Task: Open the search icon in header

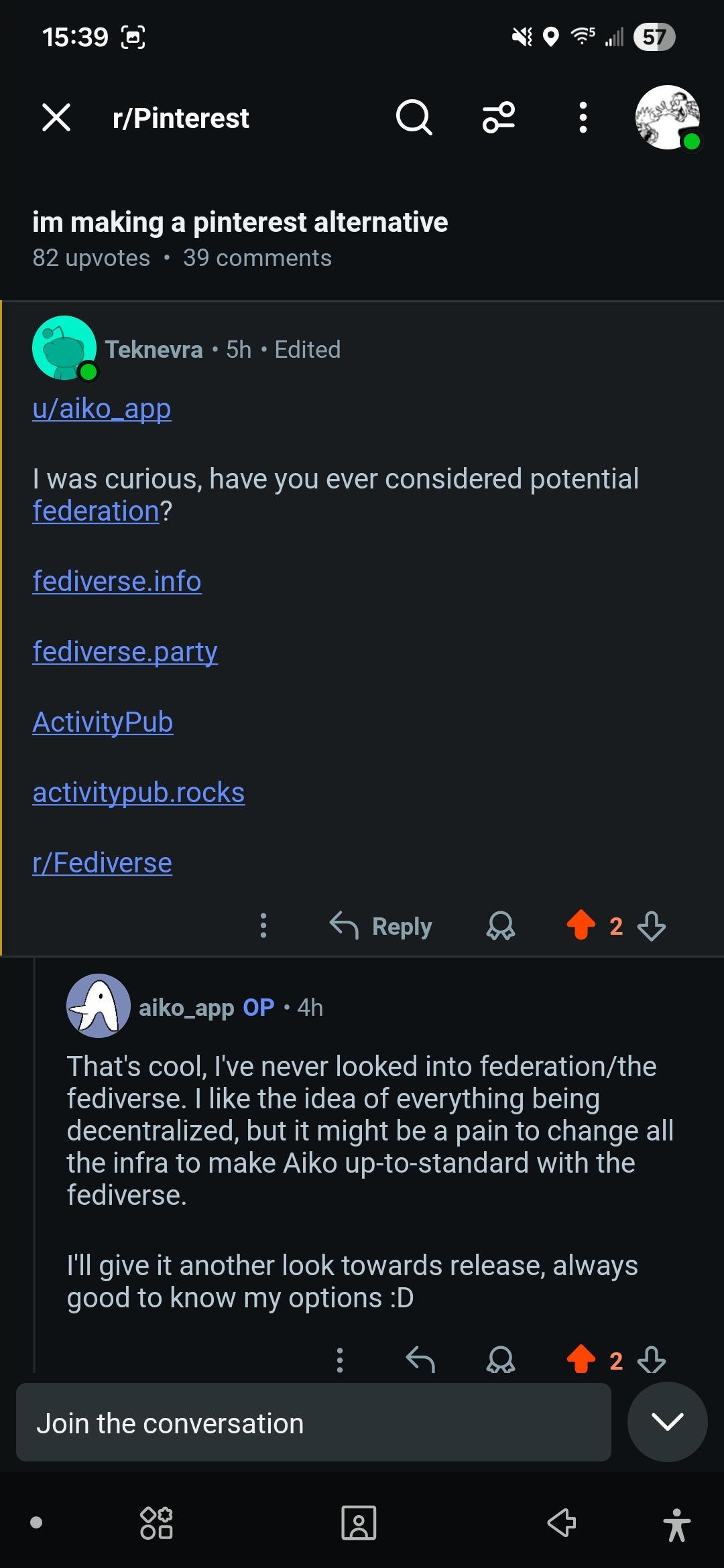Action: click(414, 118)
